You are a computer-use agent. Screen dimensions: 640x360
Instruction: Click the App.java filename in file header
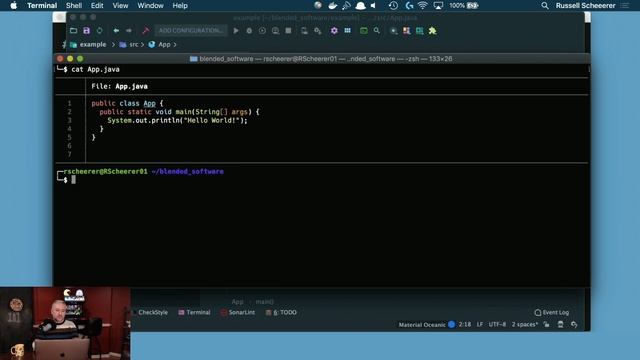131,87
